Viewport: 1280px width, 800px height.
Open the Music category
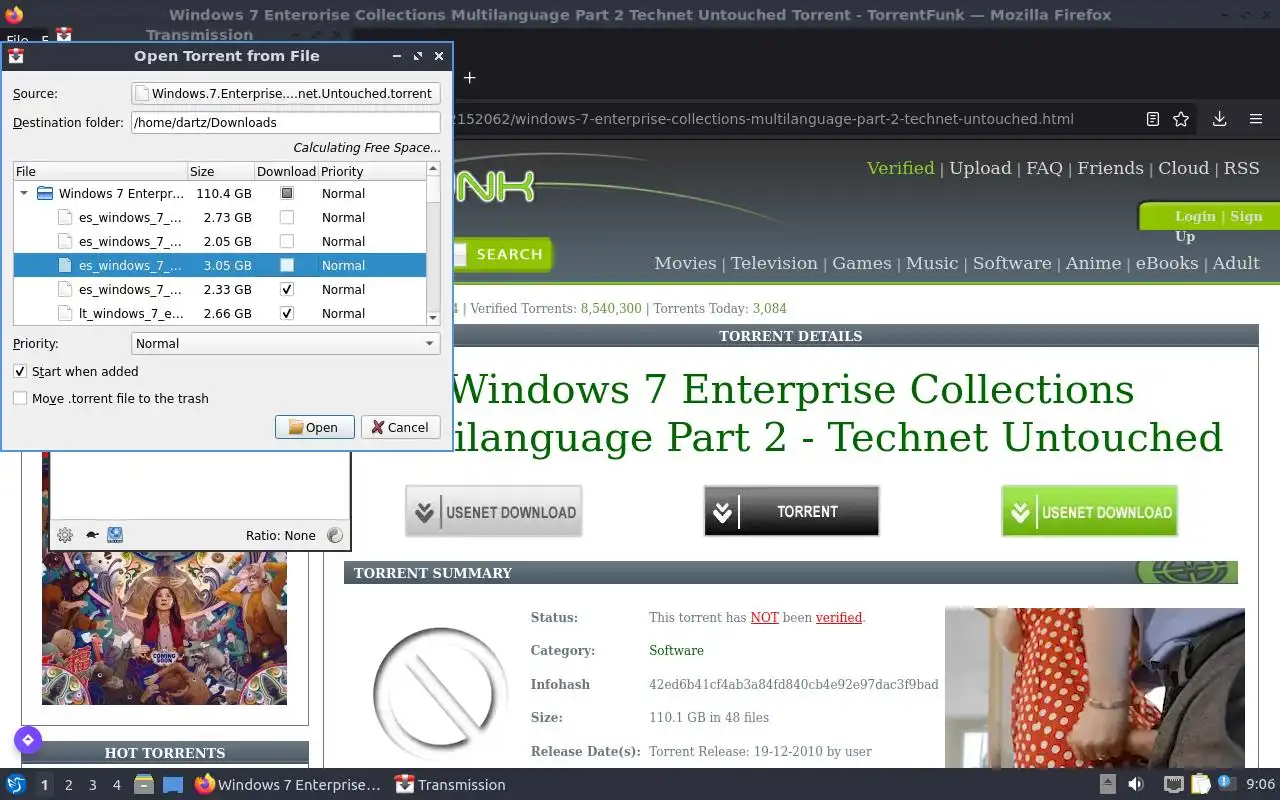pyautogui.click(x=932, y=263)
